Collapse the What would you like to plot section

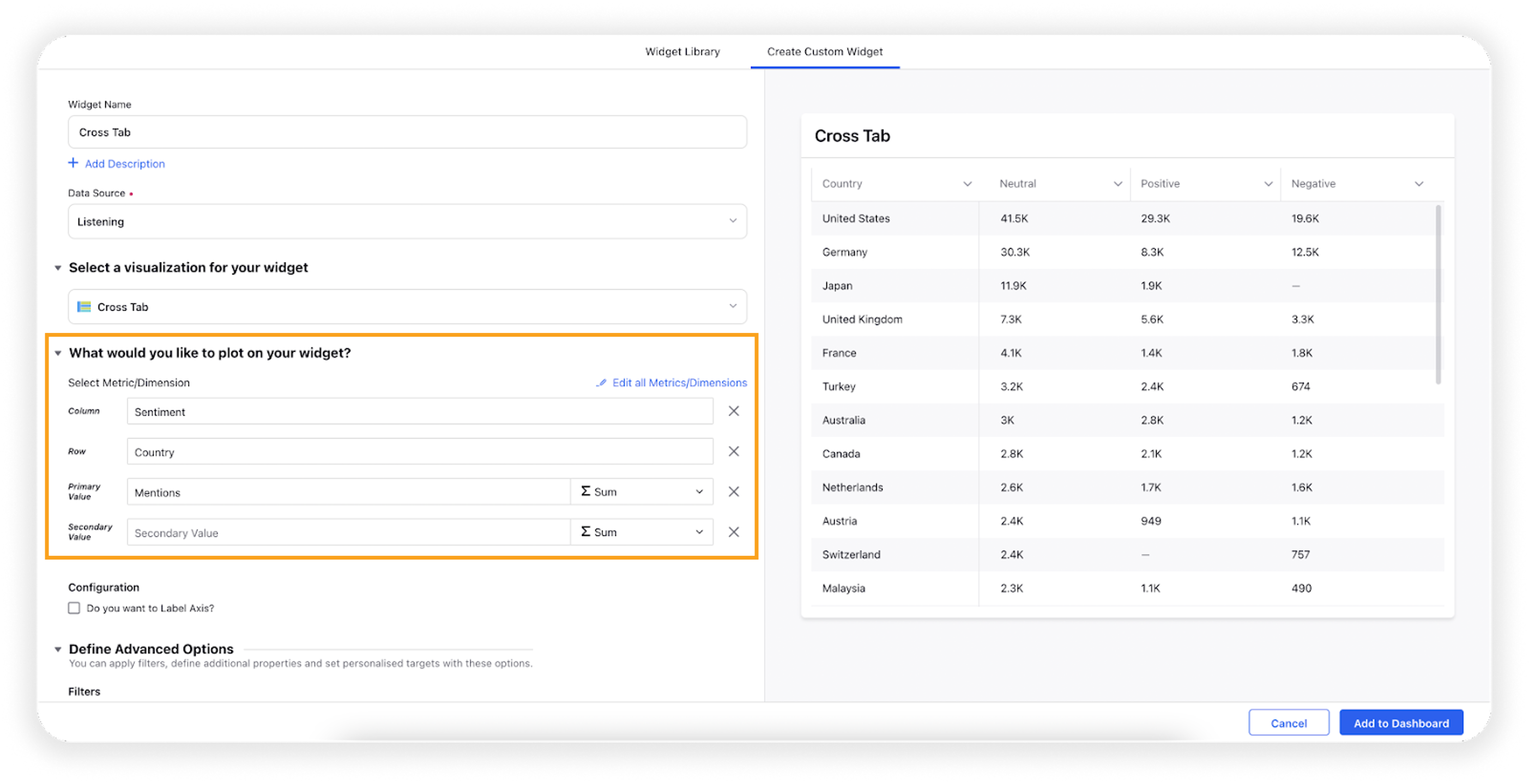click(x=58, y=354)
